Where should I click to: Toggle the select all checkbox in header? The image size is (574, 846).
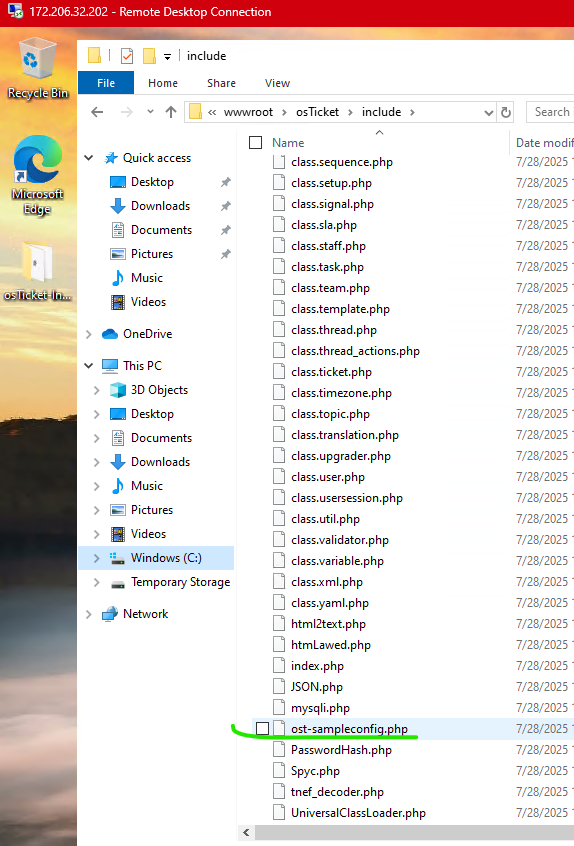[255, 142]
